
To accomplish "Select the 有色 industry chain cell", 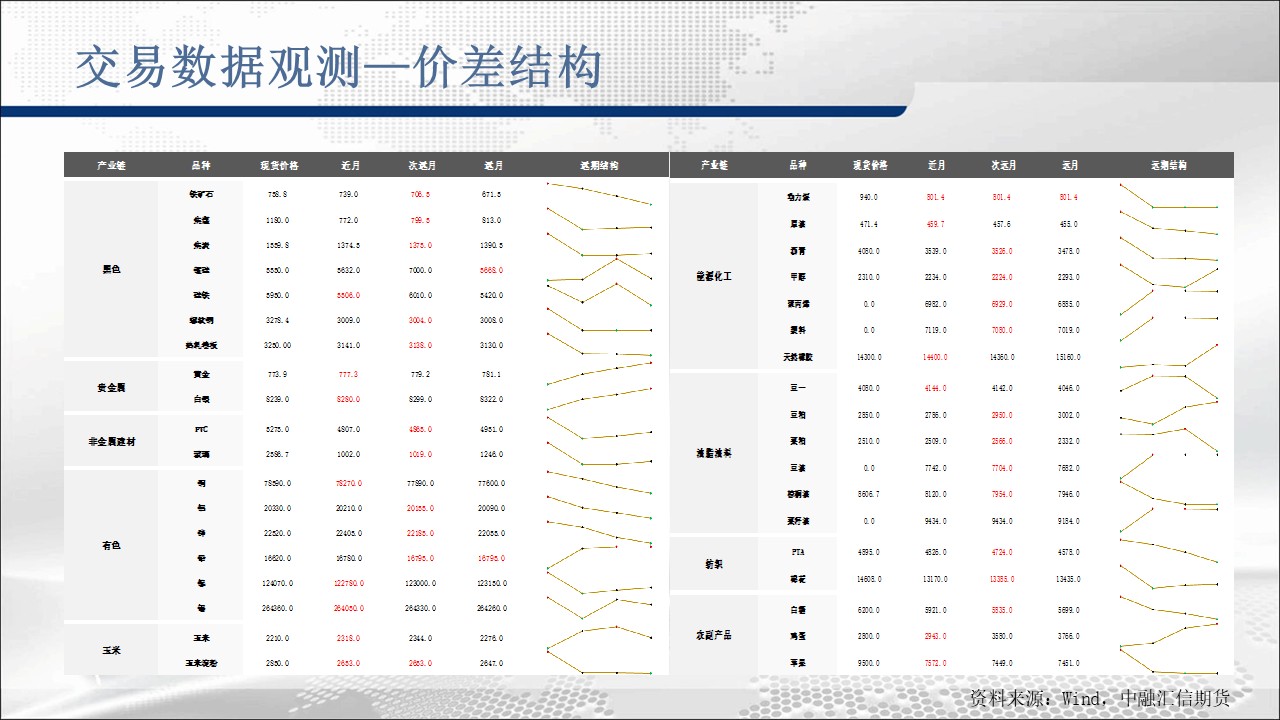I will 111,546.
